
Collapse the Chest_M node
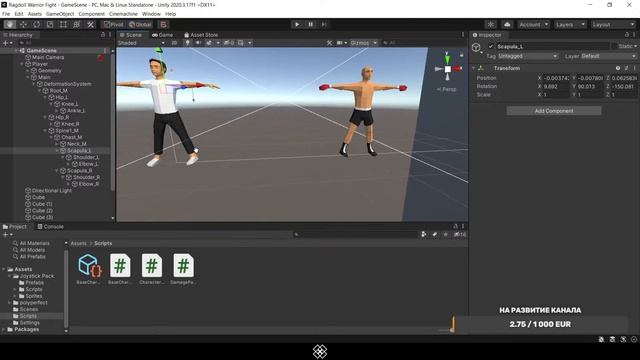pos(51,138)
